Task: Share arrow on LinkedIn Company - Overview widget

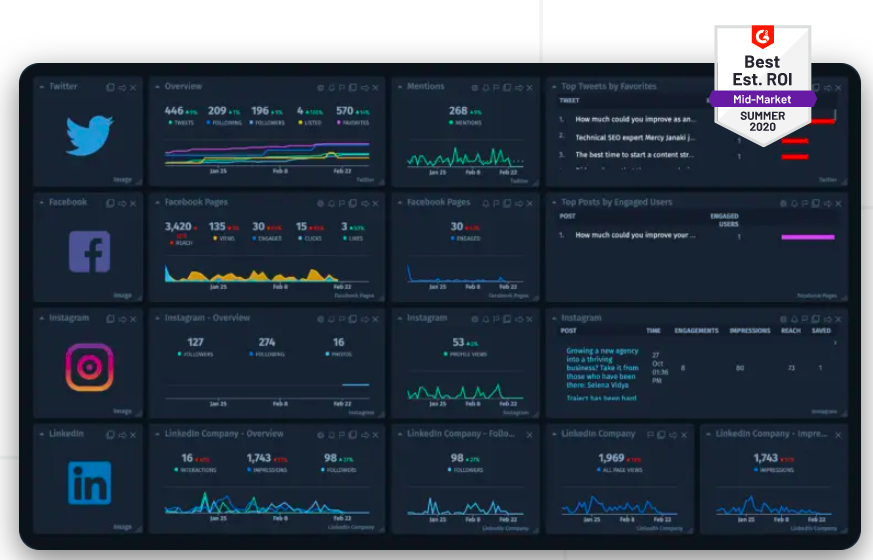Action: click(x=365, y=435)
